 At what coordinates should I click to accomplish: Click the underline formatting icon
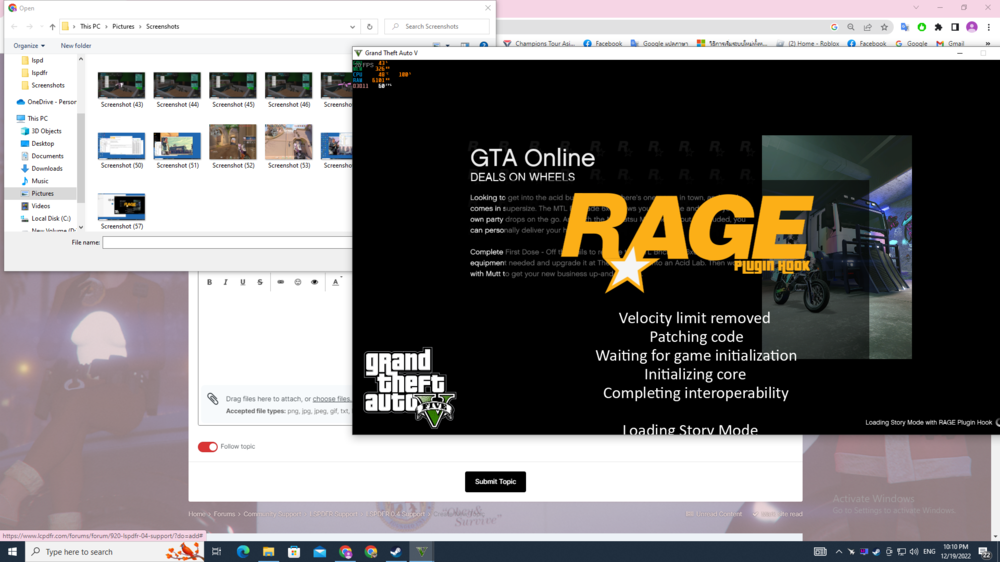(x=242, y=282)
